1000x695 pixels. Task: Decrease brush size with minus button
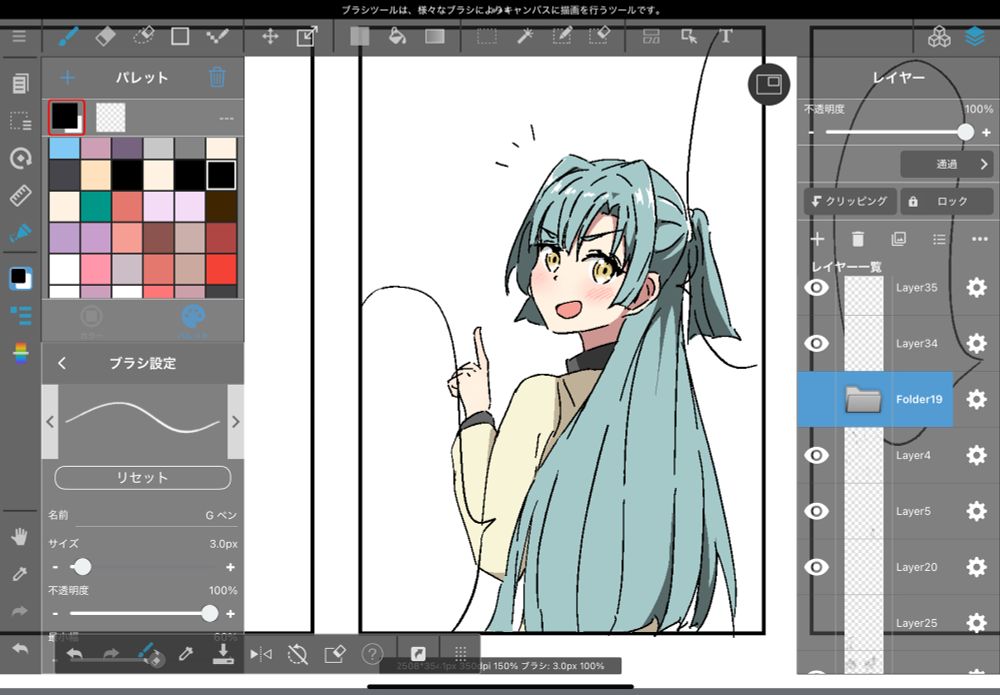(x=55, y=567)
